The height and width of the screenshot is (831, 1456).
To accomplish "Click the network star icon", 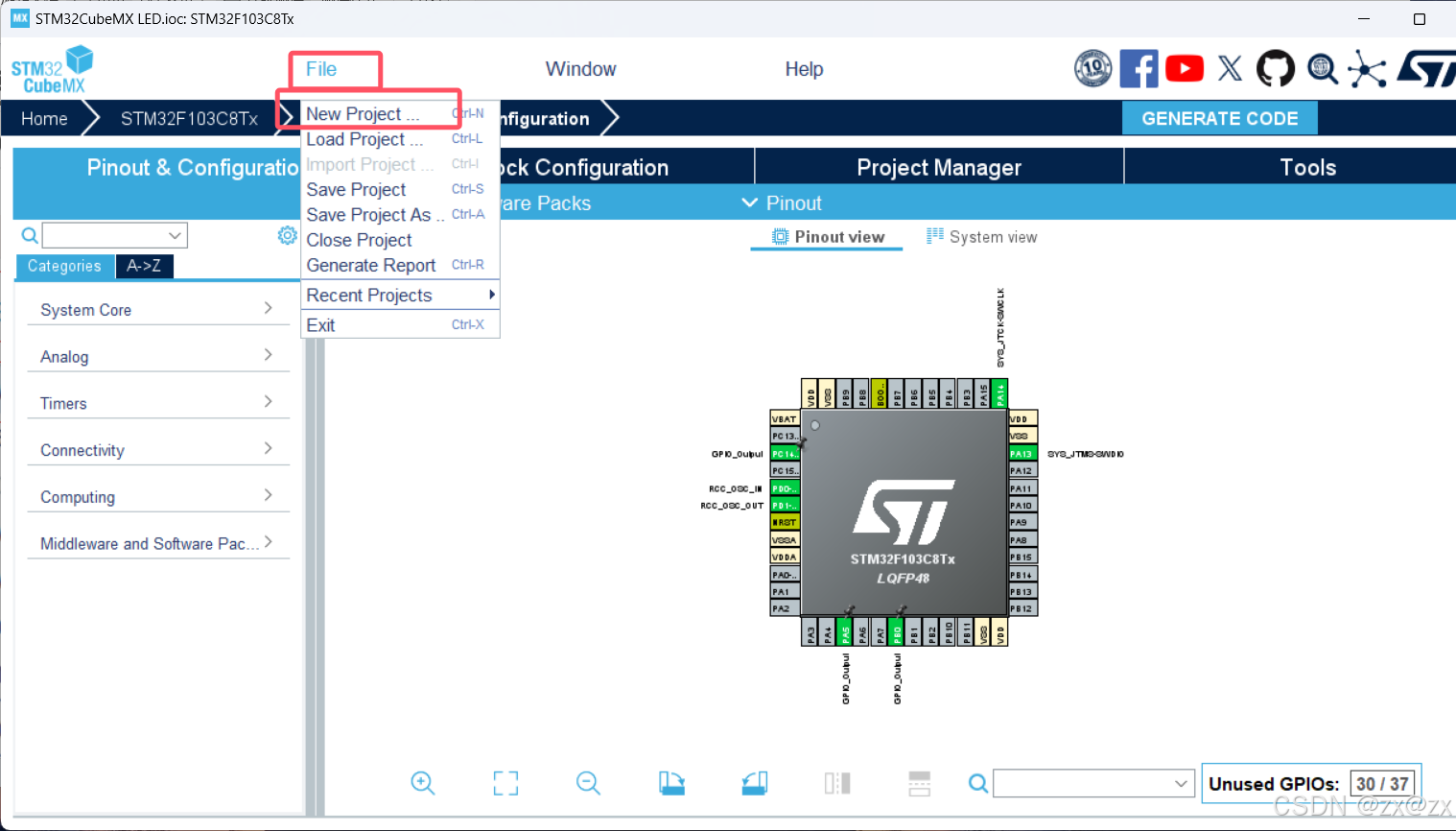I will (1367, 68).
